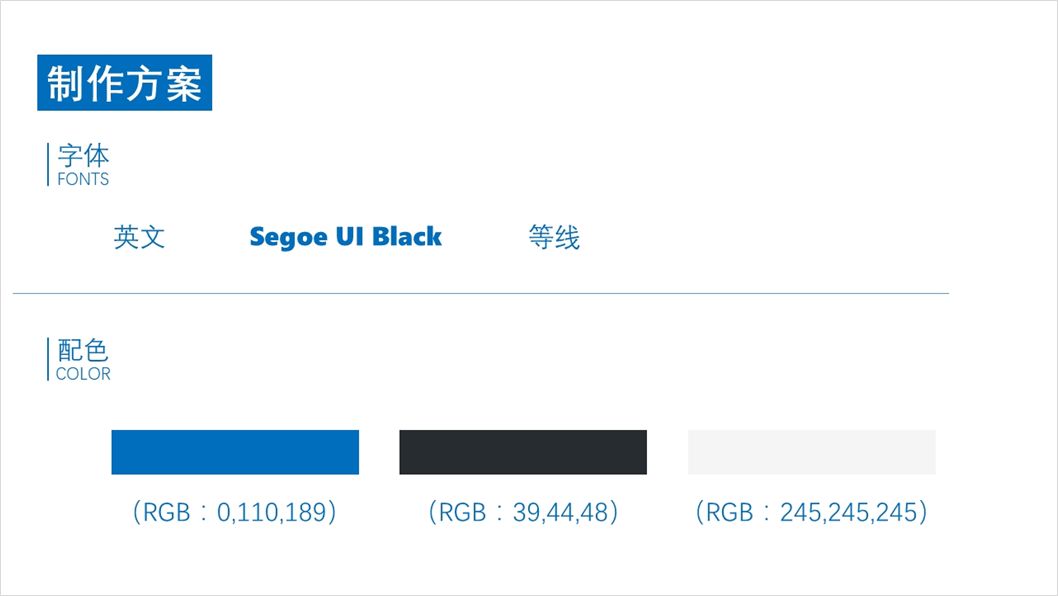Select the RGB 39,44,48 caption
Screen dimensions: 1058x596
tap(523, 512)
